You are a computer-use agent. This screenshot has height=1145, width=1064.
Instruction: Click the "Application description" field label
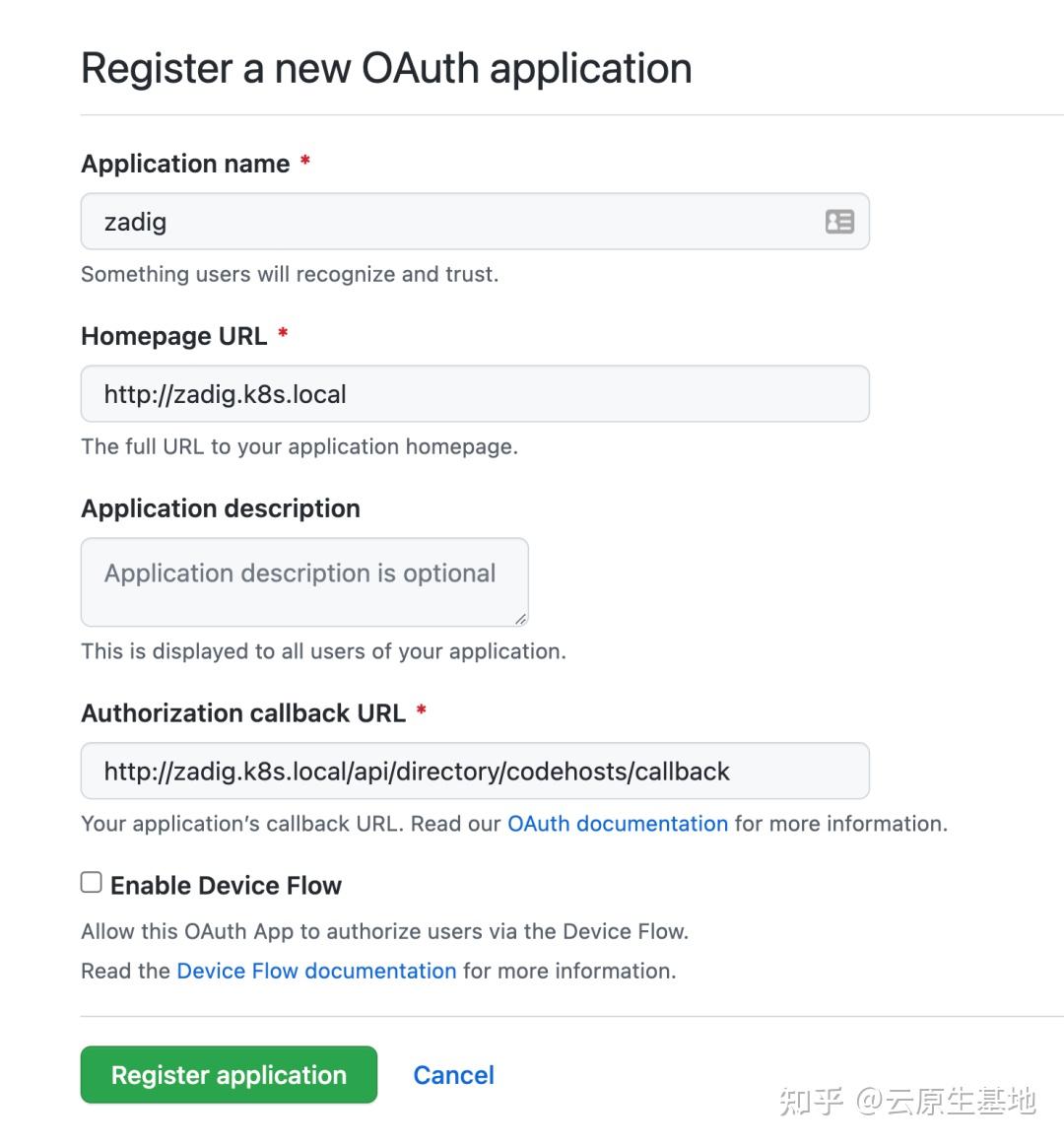coord(221,508)
